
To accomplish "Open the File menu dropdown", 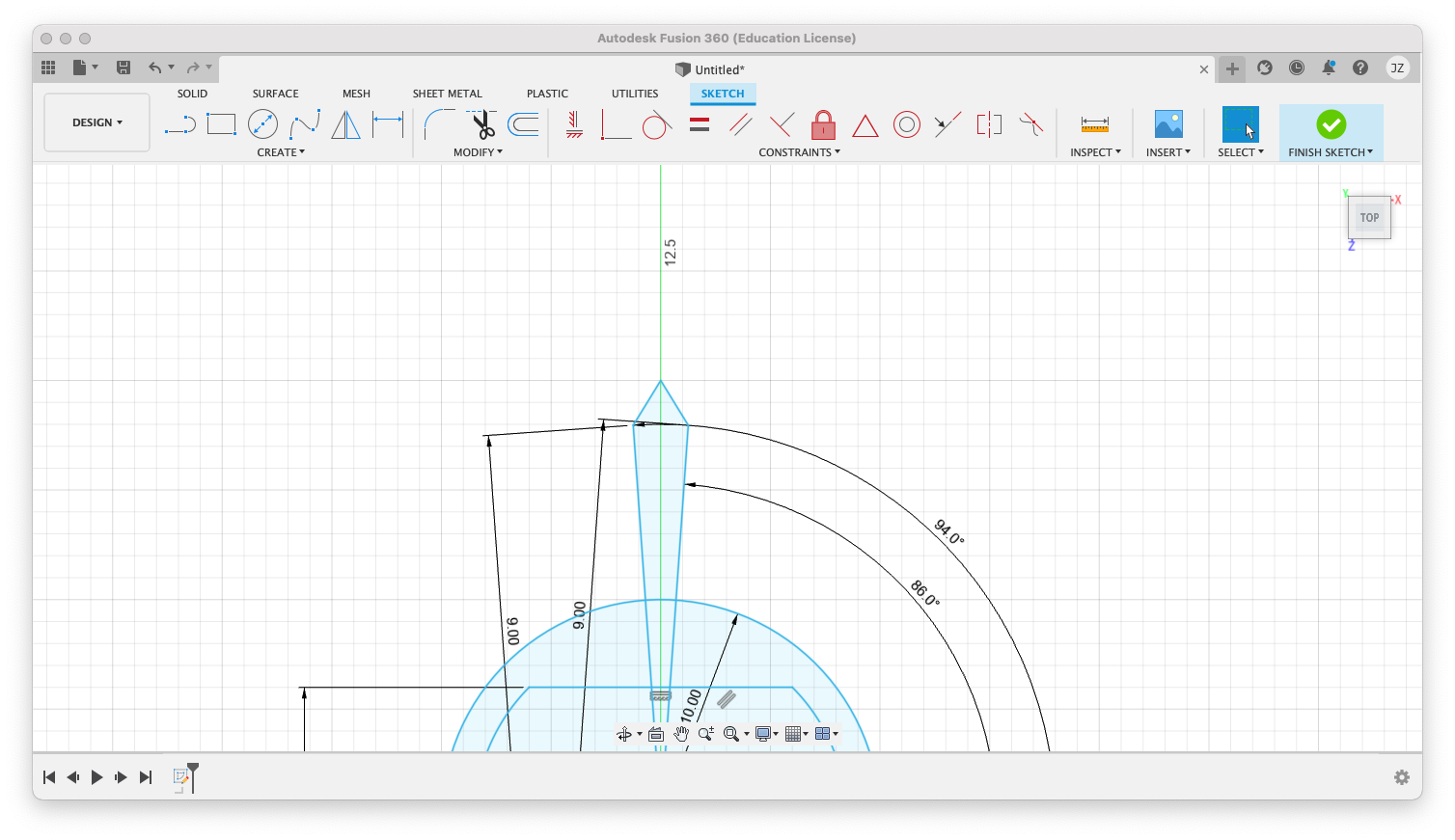I will (x=85, y=68).
